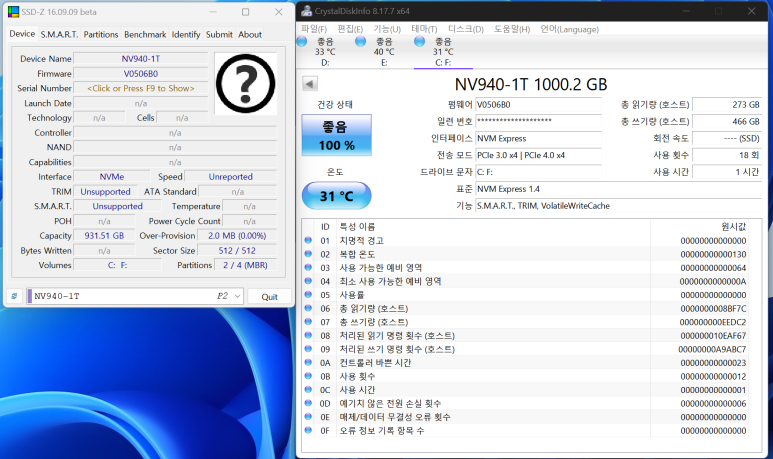Click status dot for attribute 0F 오류 정보 기록 항목 수
The image size is (773, 459).
[308, 430]
